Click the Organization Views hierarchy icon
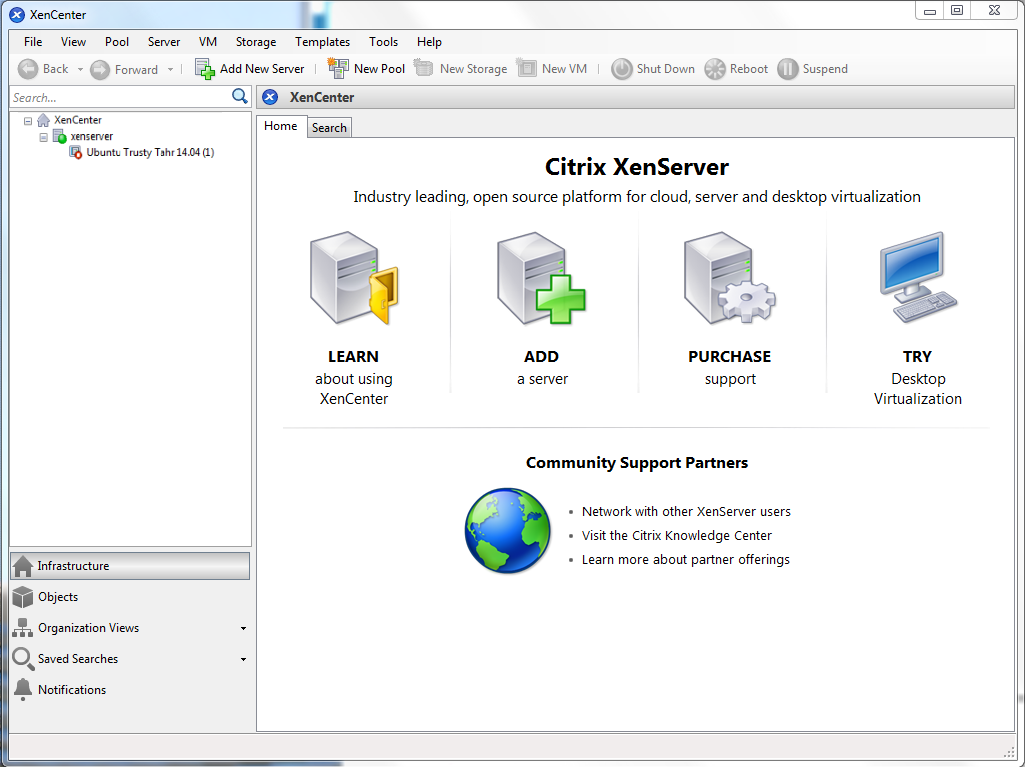Viewport: 1025px width, 767px height. [22, 628]
